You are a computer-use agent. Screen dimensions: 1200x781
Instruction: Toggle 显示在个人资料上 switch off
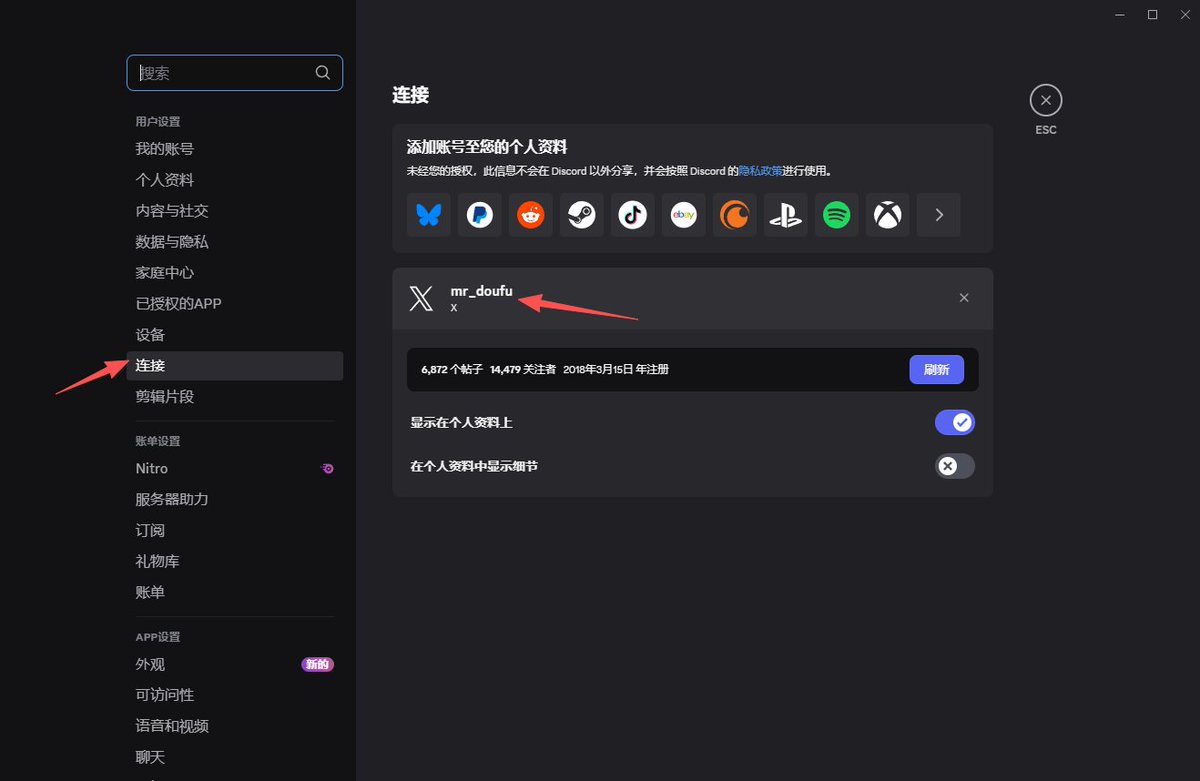(955, 423)
